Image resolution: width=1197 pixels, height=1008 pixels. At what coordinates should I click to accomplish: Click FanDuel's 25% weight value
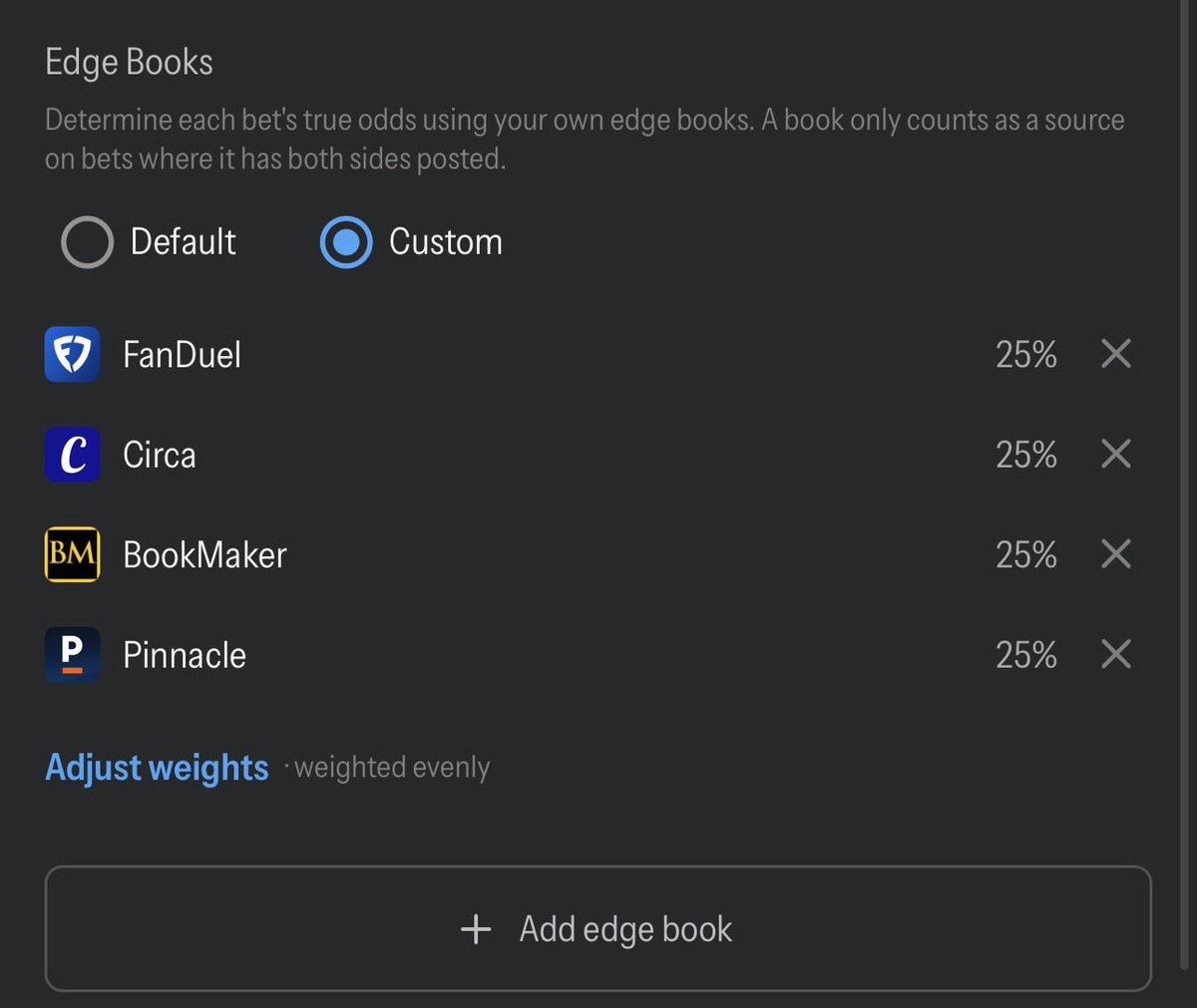(x=1026, y=354)
